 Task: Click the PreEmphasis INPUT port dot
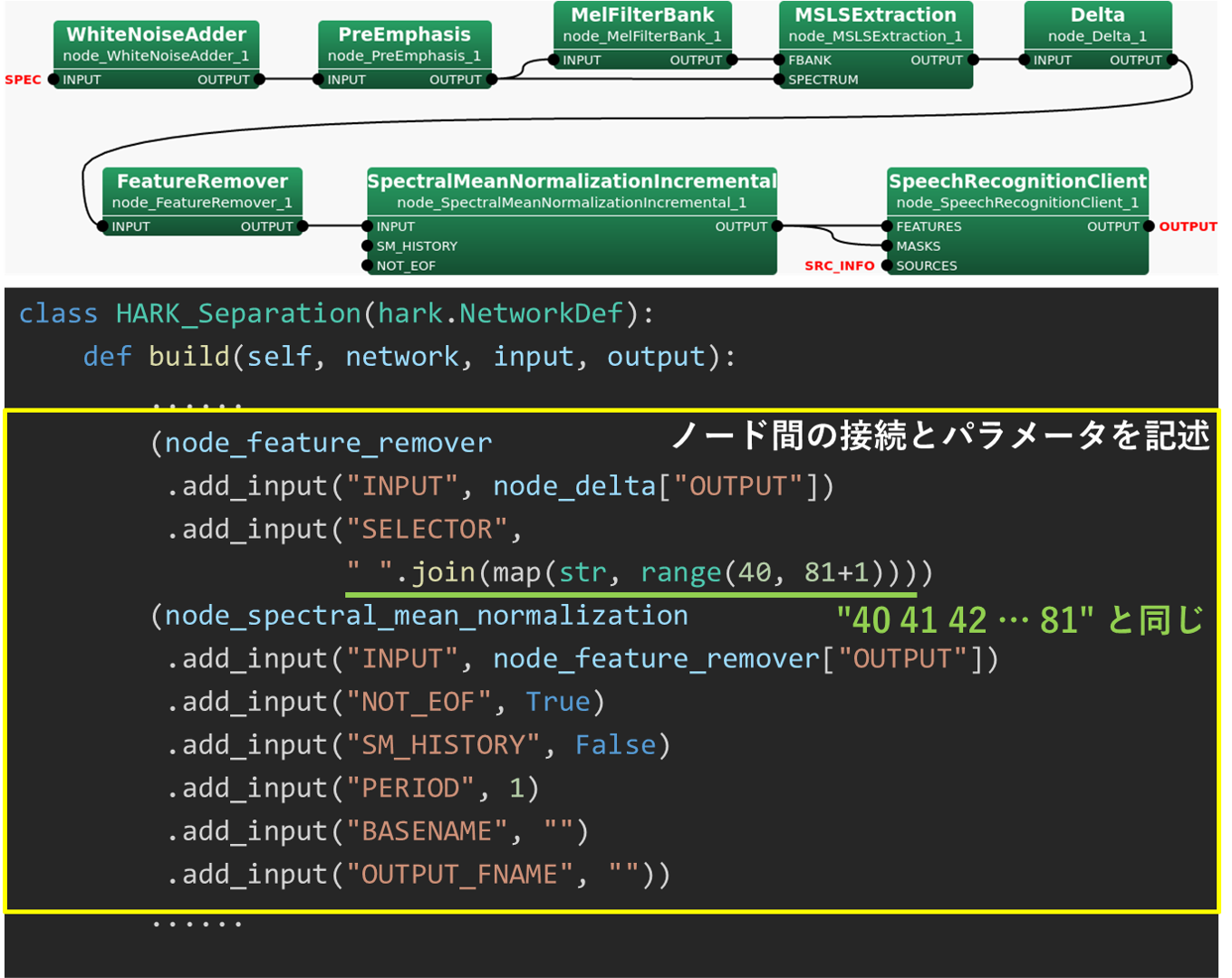pyautogui.click(x=319, y=80)
